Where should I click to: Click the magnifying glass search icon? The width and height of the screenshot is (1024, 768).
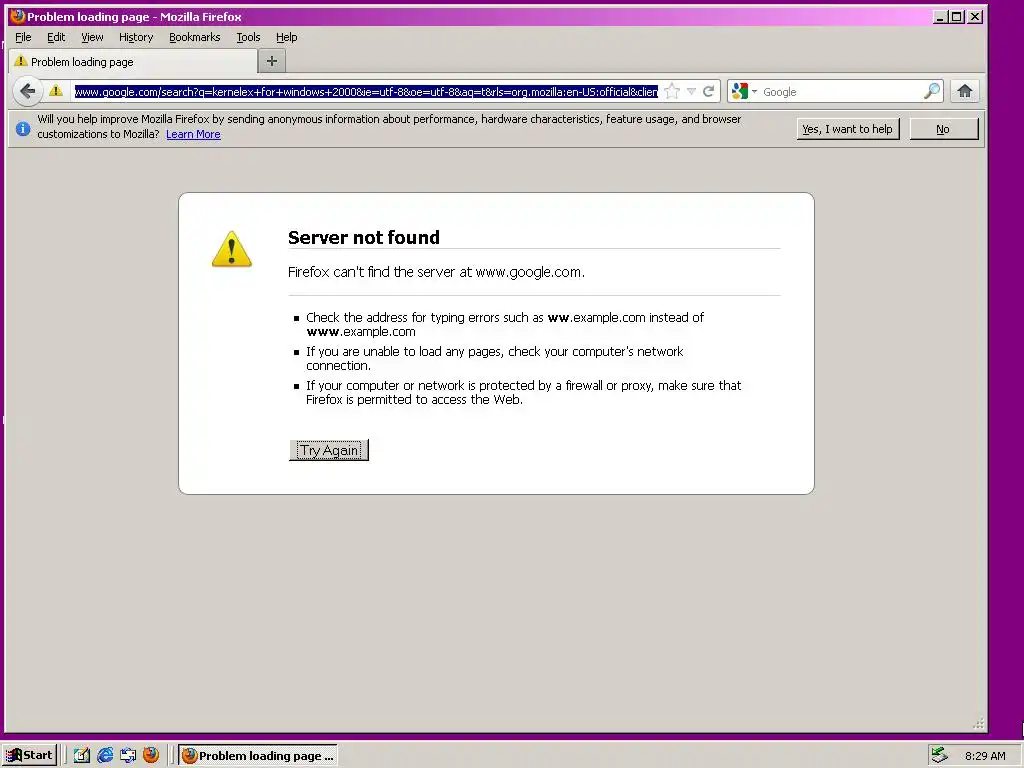pos(932,91)
